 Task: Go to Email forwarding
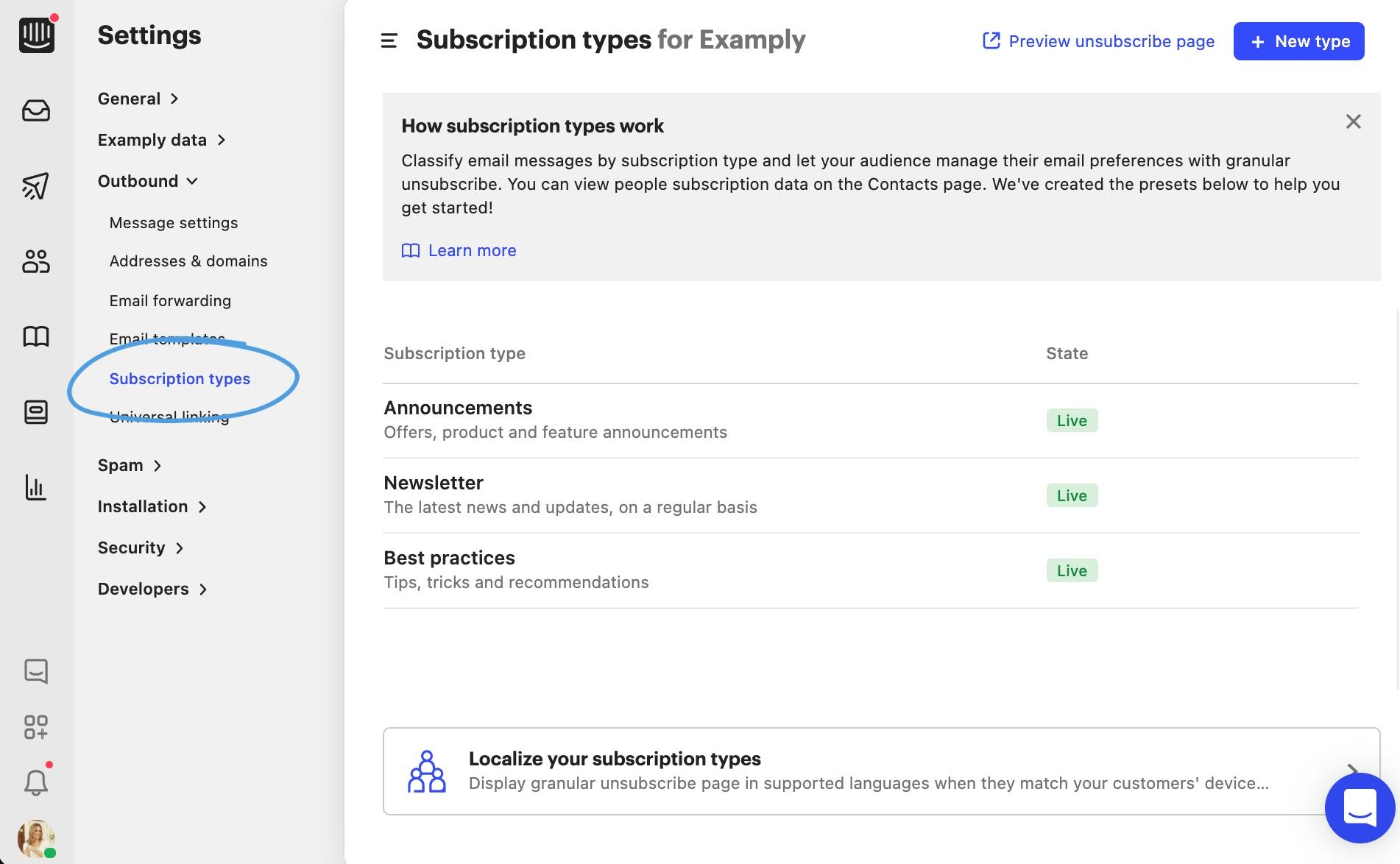(170, 301)
